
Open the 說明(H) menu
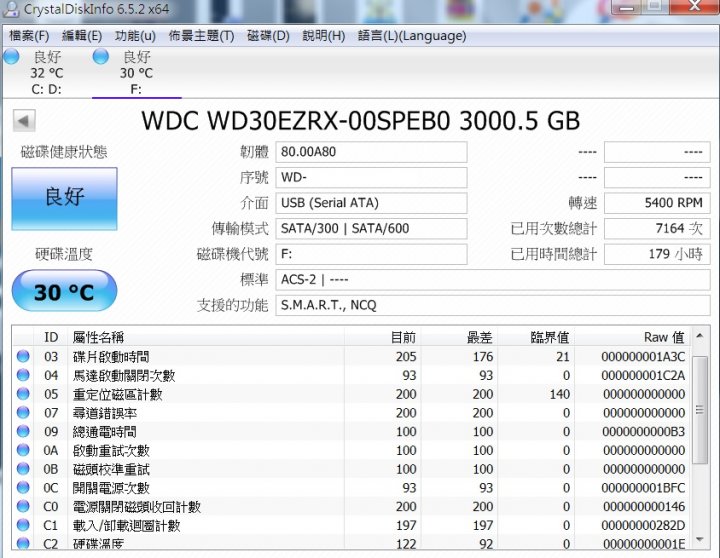[x=324, y=36]
